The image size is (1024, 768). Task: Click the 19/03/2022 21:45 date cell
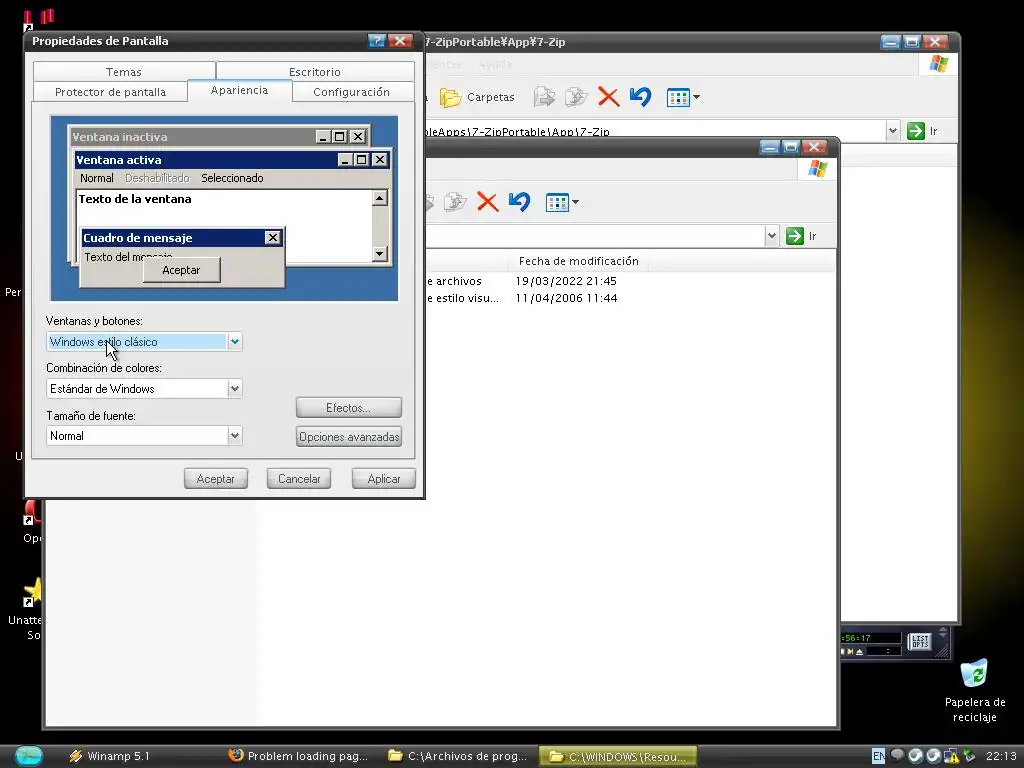pos(566,281)
